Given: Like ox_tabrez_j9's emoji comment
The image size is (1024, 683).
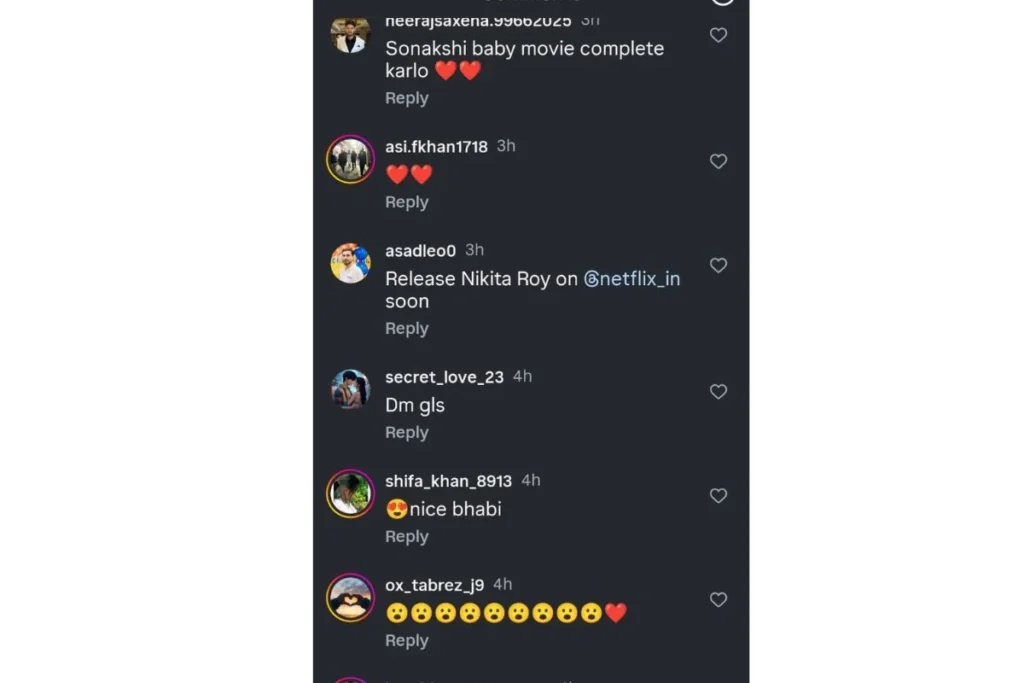Looking at the screenshot, I should coord(718,600).
